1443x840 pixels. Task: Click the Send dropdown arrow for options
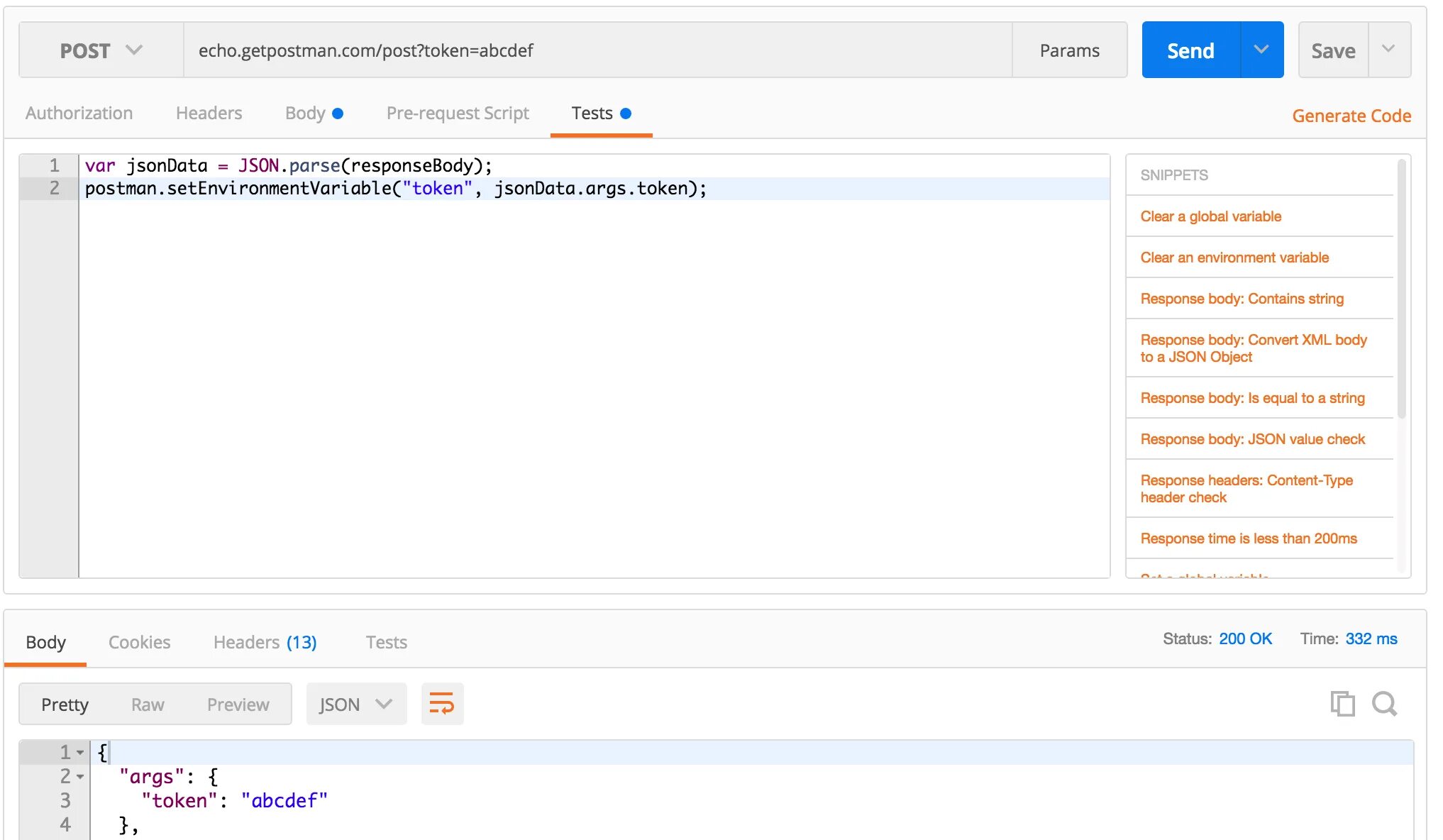(1262, 50)
